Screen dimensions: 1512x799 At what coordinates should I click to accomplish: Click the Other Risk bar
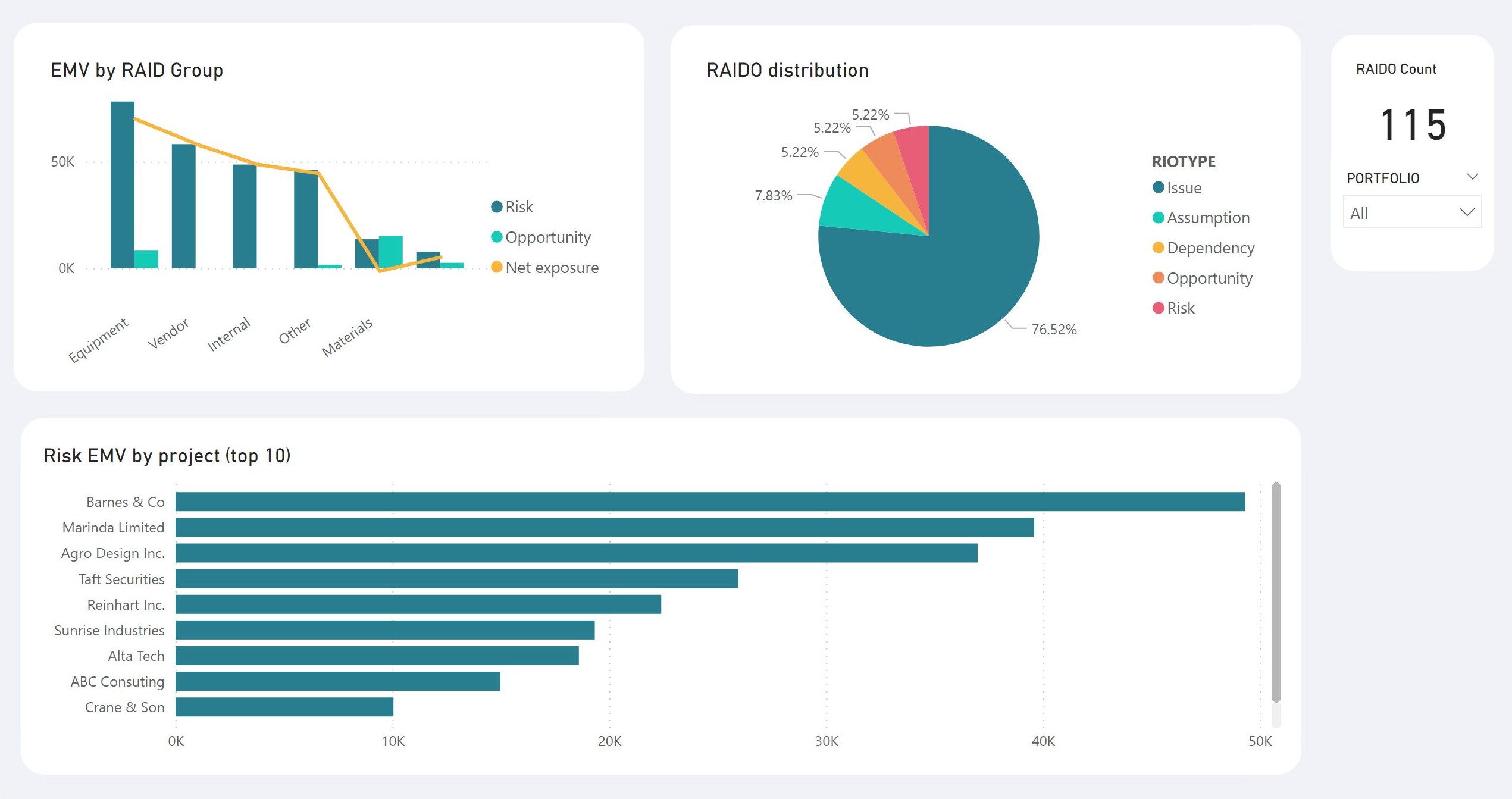click(x=306, y=219)
